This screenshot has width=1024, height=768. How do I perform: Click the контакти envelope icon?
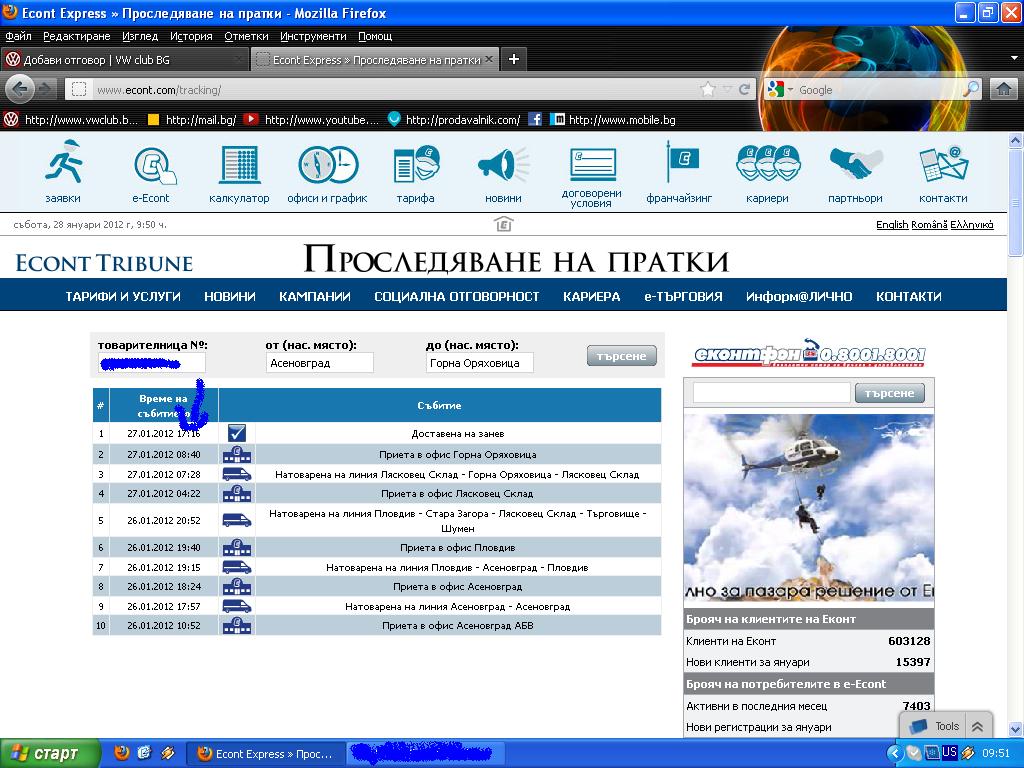coord(943,164)
